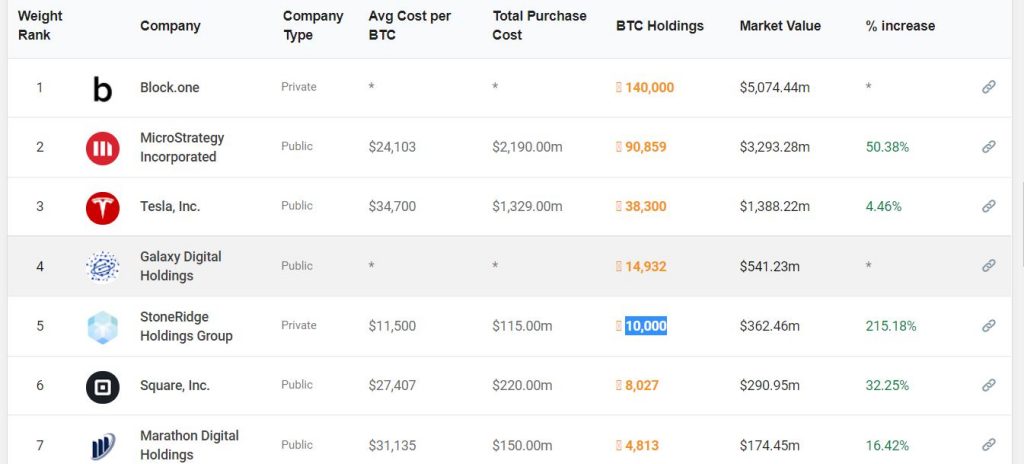The height and width of the screenshot is (464, 1024).
Task: Click the $27,407 average cost cell
Action: tap(392, 386)
